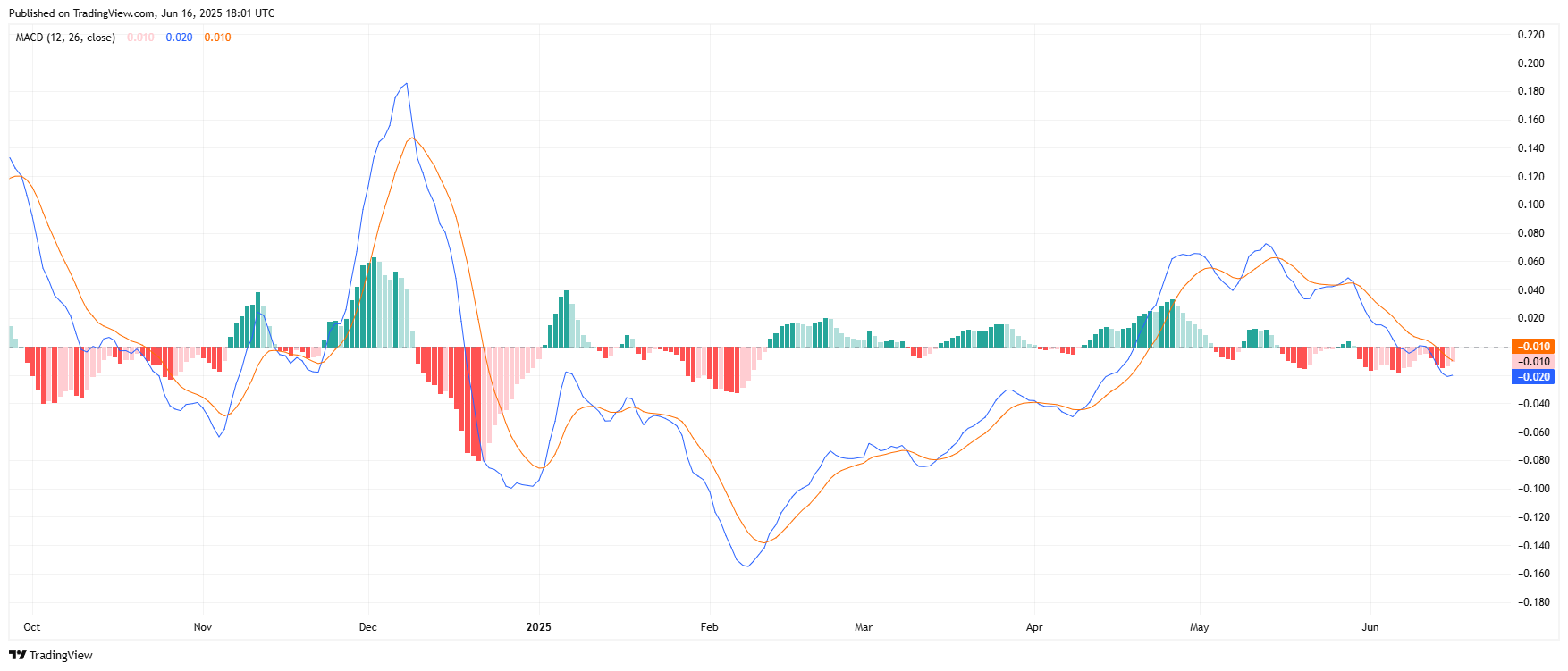Click the pink -0.010 histogram value in legend
Screen dimensions: 1568x671
[138, 38]
